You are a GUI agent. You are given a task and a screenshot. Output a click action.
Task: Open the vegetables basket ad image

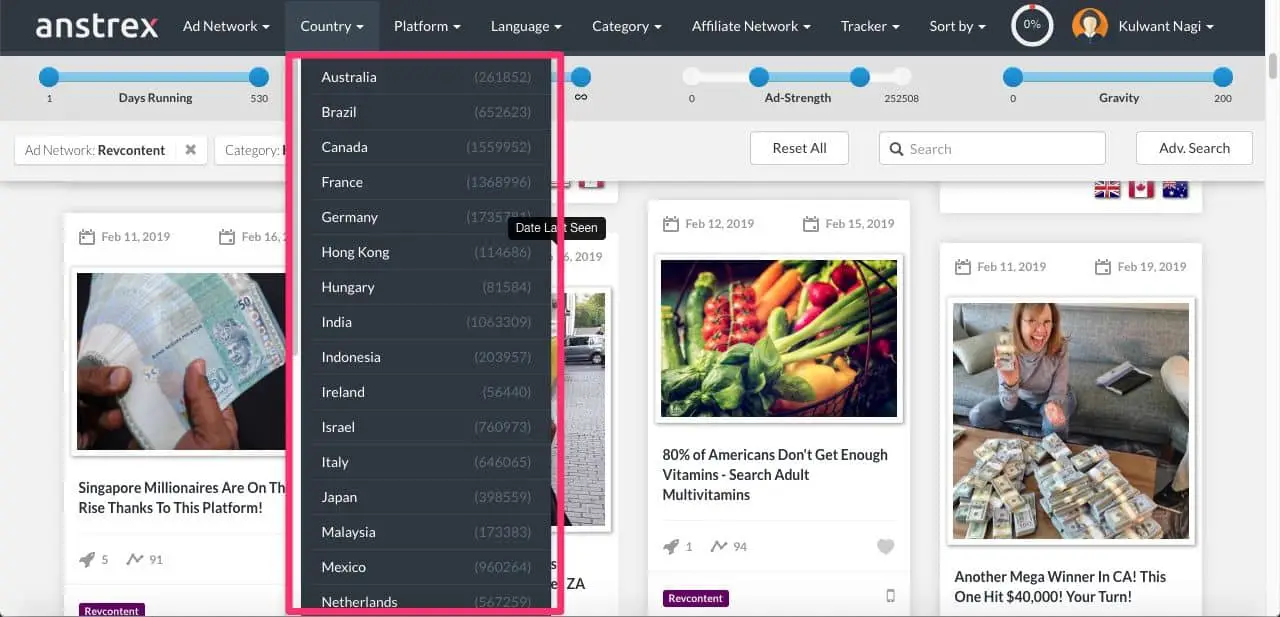(779, 338)
